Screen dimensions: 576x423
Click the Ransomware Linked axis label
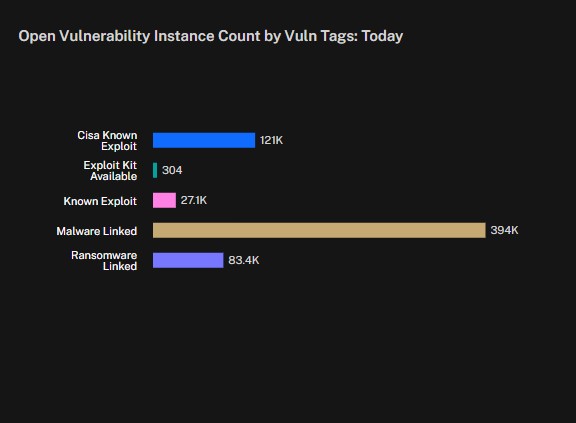(x=104, y=261)
